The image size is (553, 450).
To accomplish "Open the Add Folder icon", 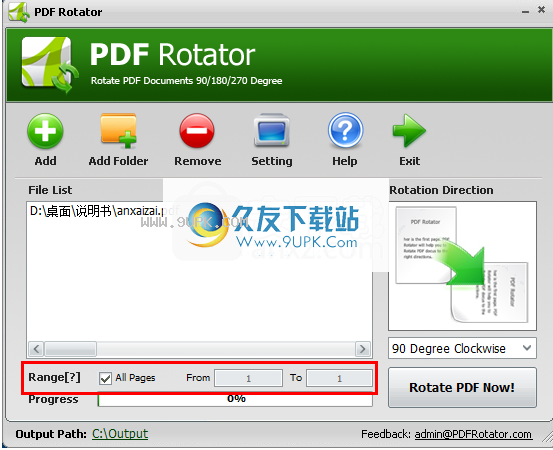I will click(x=118, y=130).
